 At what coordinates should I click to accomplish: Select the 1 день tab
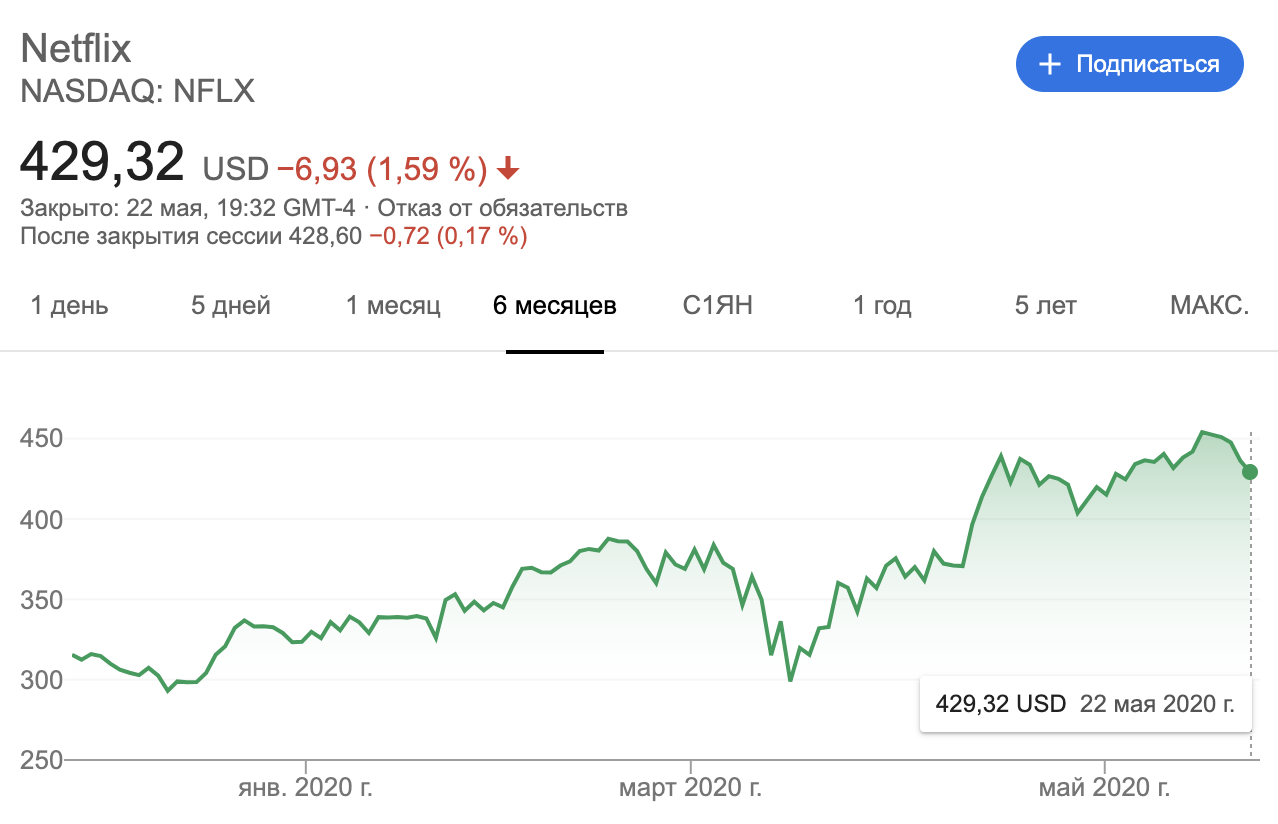(x=69, y=306)
